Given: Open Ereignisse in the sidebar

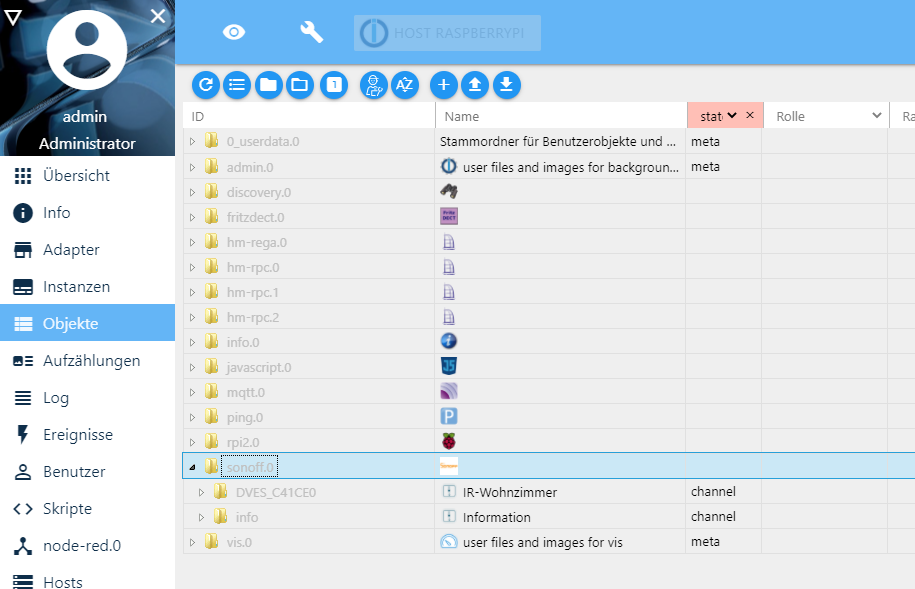Looking at the screenshot, I should pyautogui.click(x=88, y=434).
